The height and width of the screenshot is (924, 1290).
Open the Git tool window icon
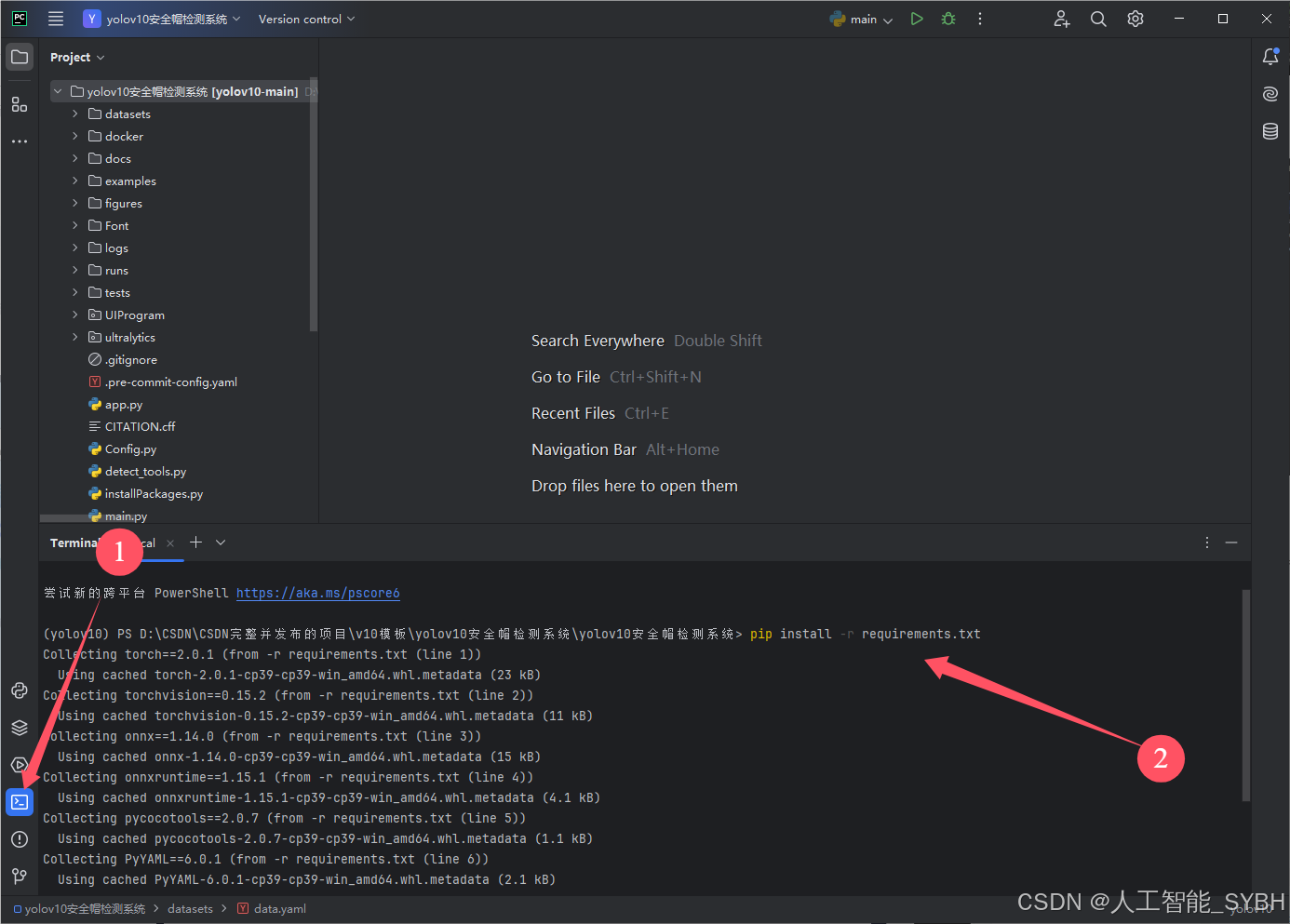coord(20,877)
